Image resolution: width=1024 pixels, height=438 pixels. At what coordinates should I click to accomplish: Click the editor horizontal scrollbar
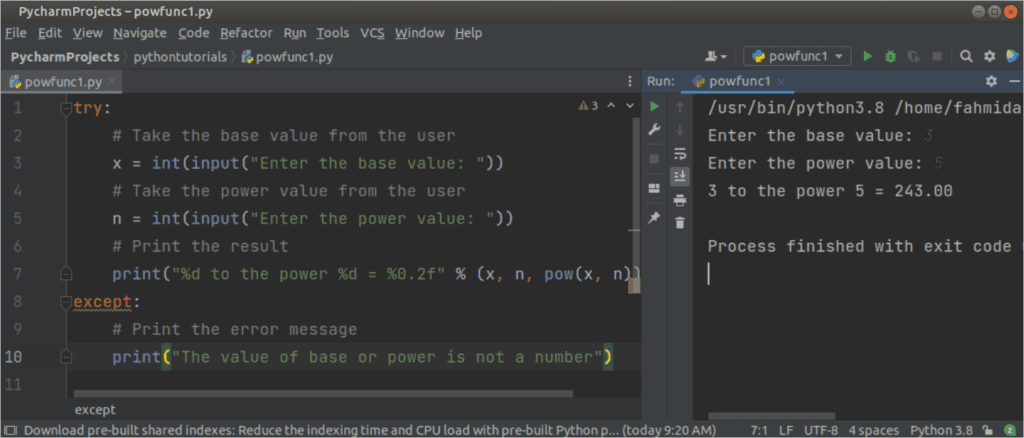323,394
